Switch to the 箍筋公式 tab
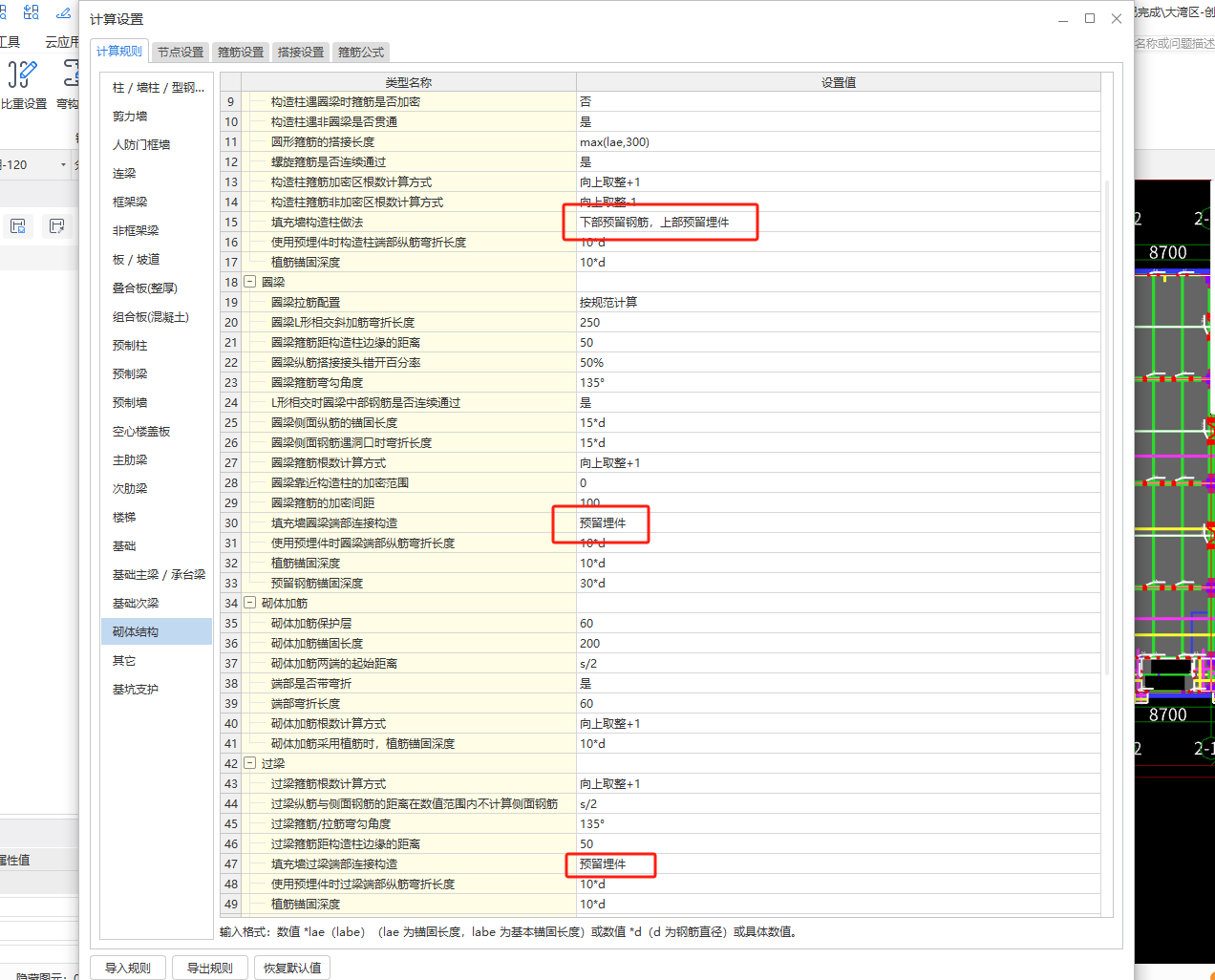This screenshot has width=1215, height=980. point(361,53)
